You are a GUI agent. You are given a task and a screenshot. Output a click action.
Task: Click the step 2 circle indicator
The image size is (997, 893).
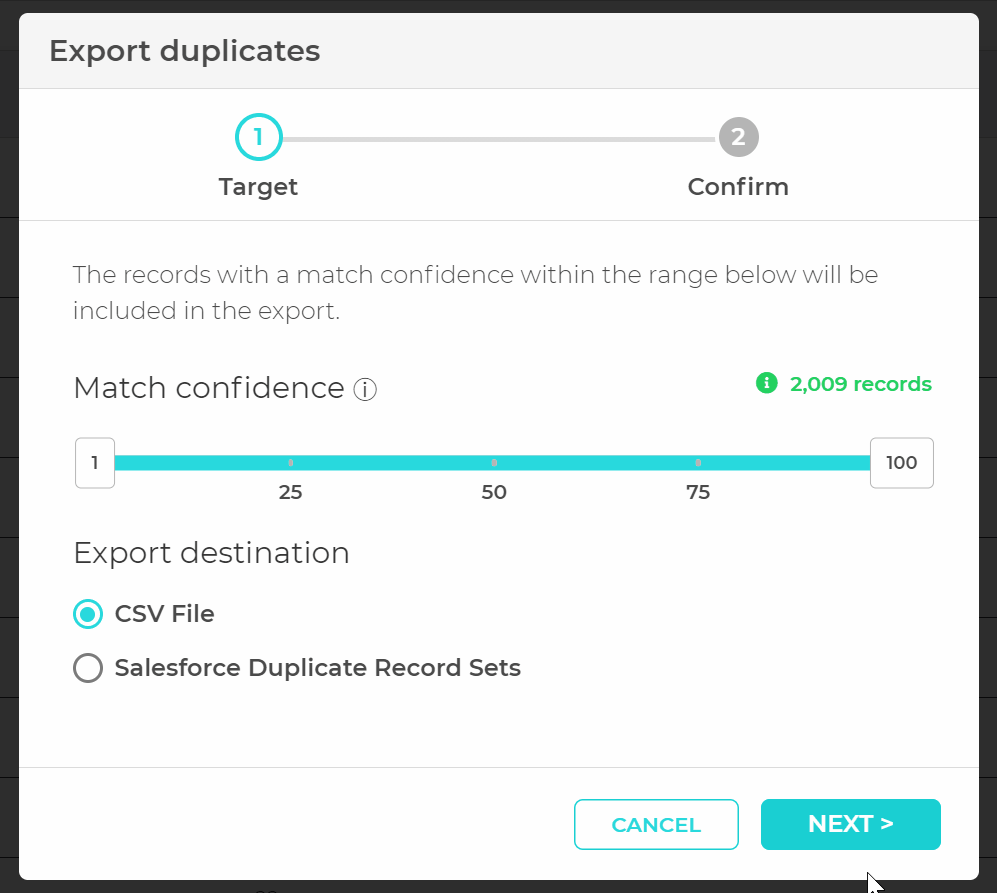(738, 138)
